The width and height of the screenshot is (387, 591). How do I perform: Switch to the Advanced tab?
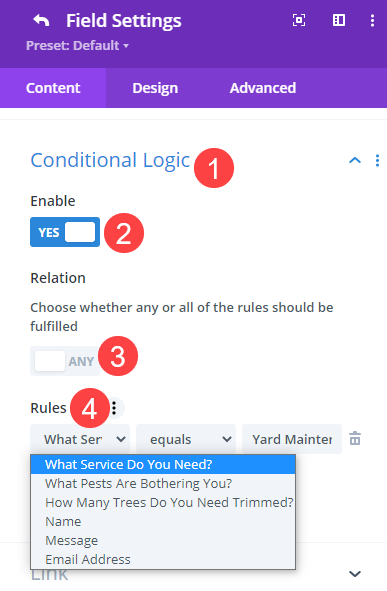[x=263, y=88]
